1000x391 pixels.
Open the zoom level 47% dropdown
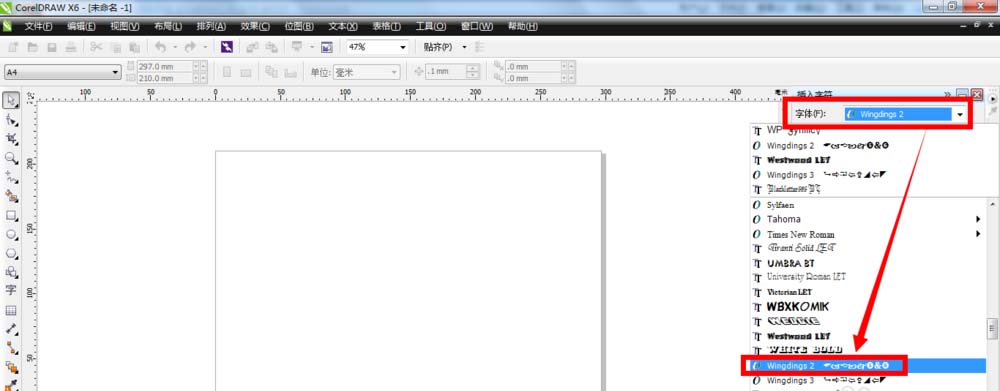402,47
